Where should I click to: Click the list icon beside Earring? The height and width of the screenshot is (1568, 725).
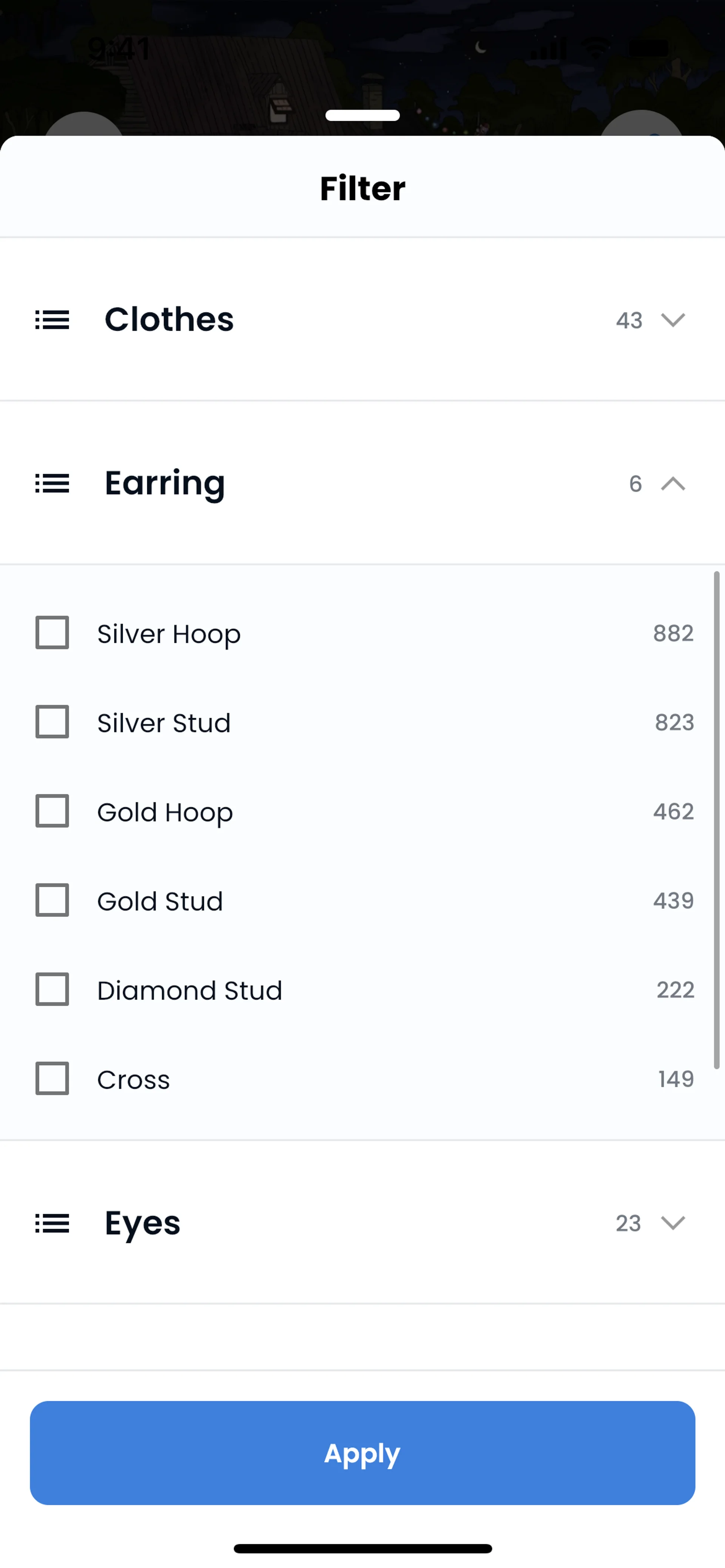coord(52,483)
